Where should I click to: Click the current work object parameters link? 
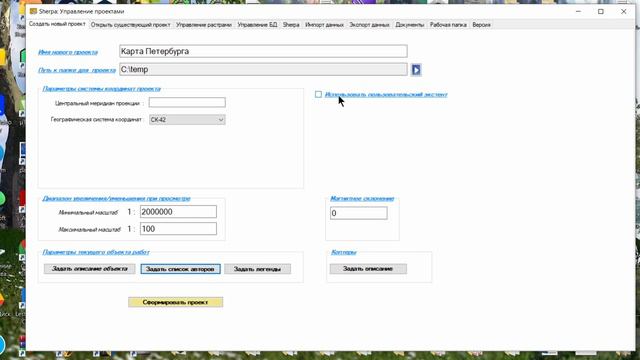tap(96, 252)
